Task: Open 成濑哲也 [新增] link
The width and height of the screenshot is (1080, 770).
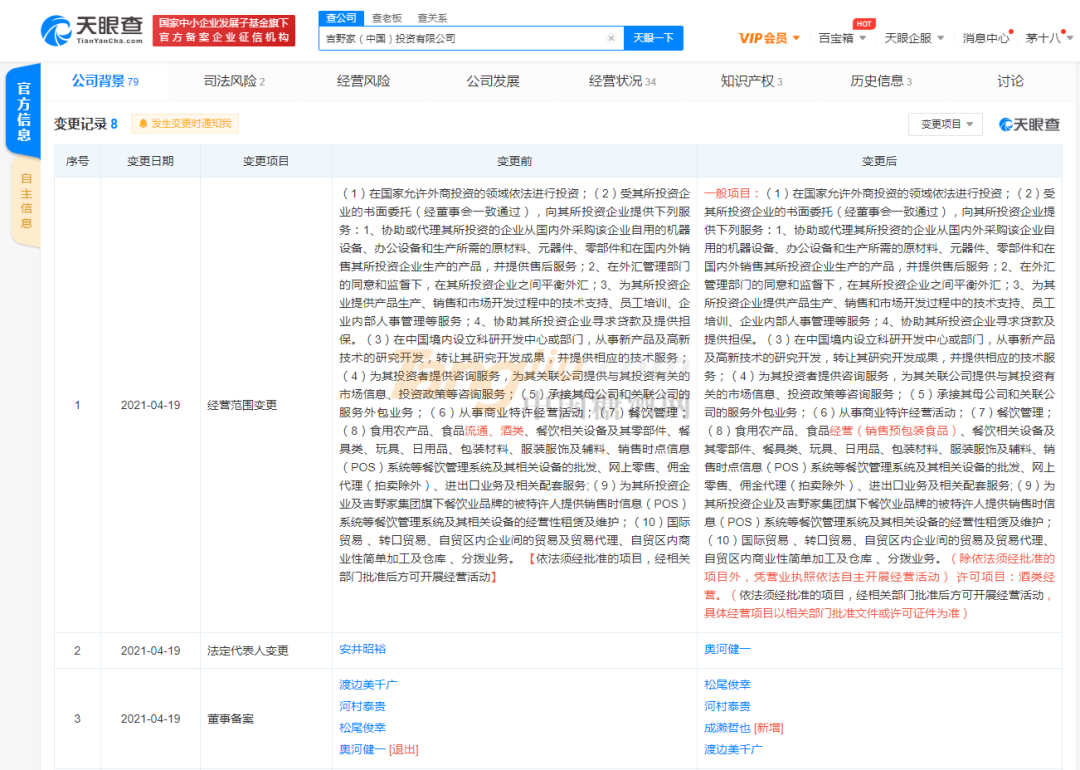Action: 744,727
